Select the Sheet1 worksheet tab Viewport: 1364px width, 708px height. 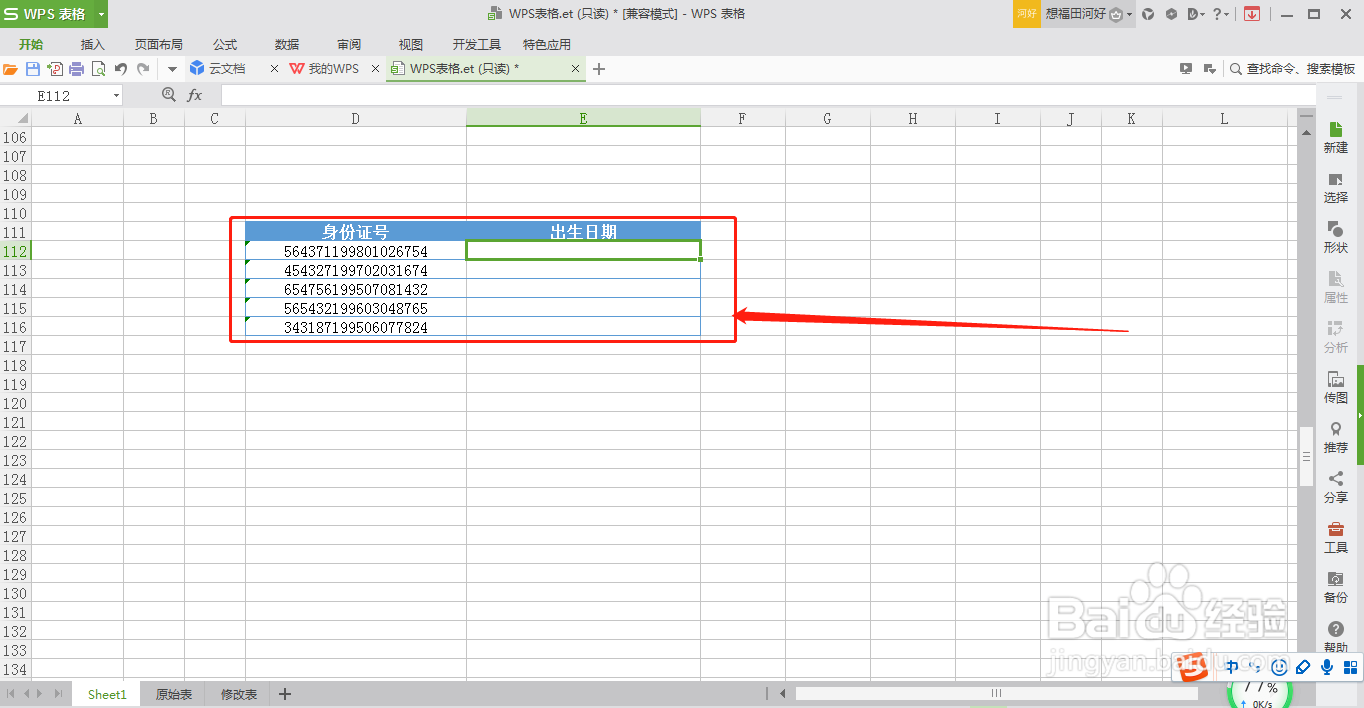(107, 694)
